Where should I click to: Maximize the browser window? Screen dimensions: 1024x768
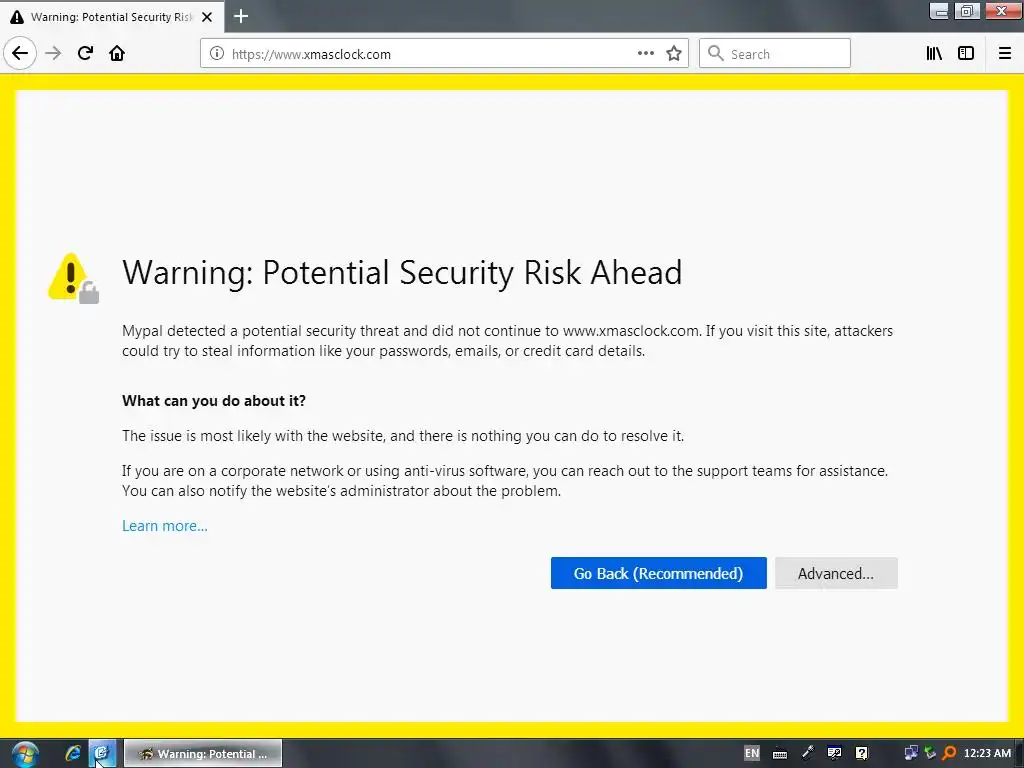pos(967,10)
